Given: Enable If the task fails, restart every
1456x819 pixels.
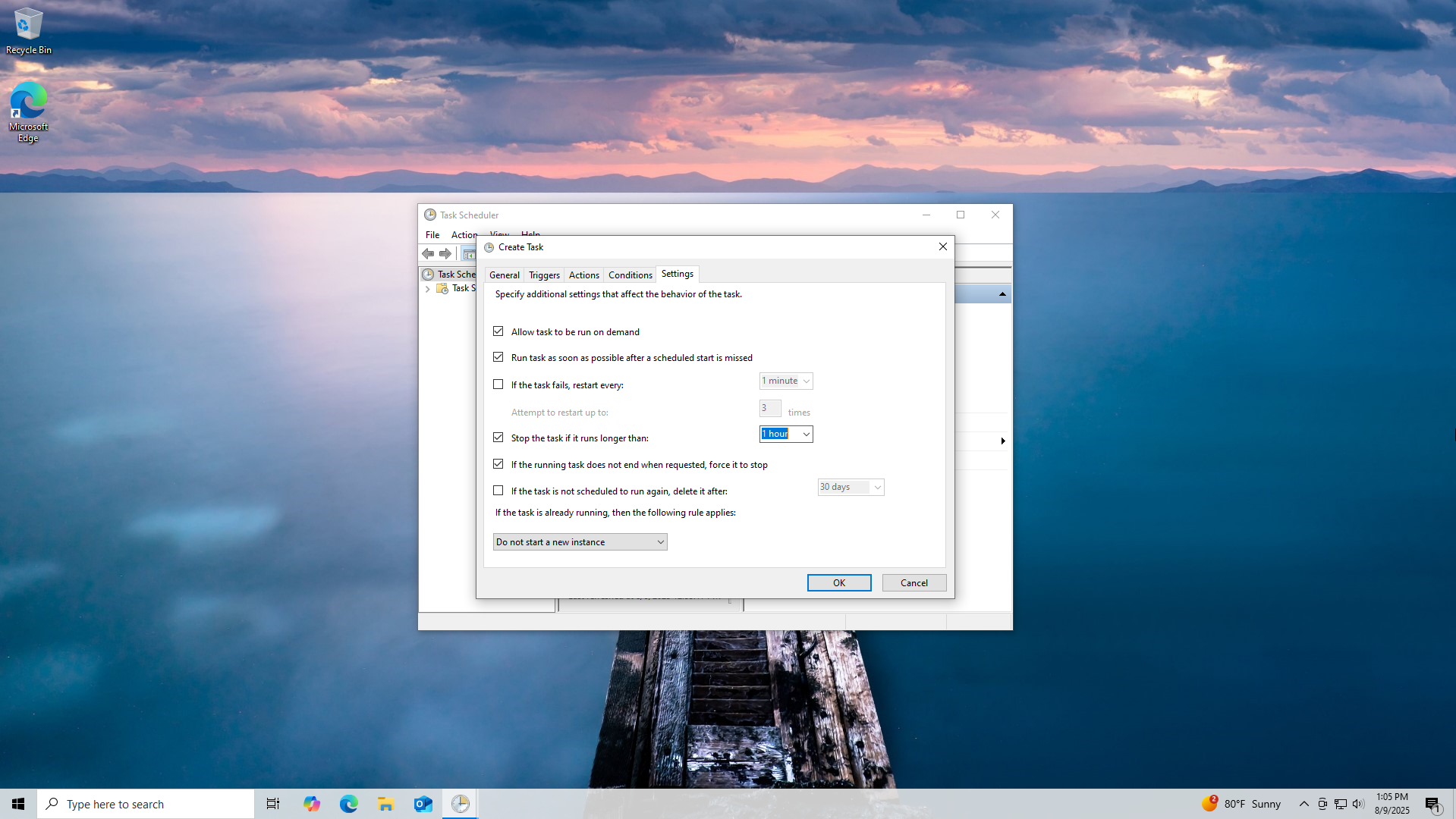Looking at the screenshot, I should 498,384.
